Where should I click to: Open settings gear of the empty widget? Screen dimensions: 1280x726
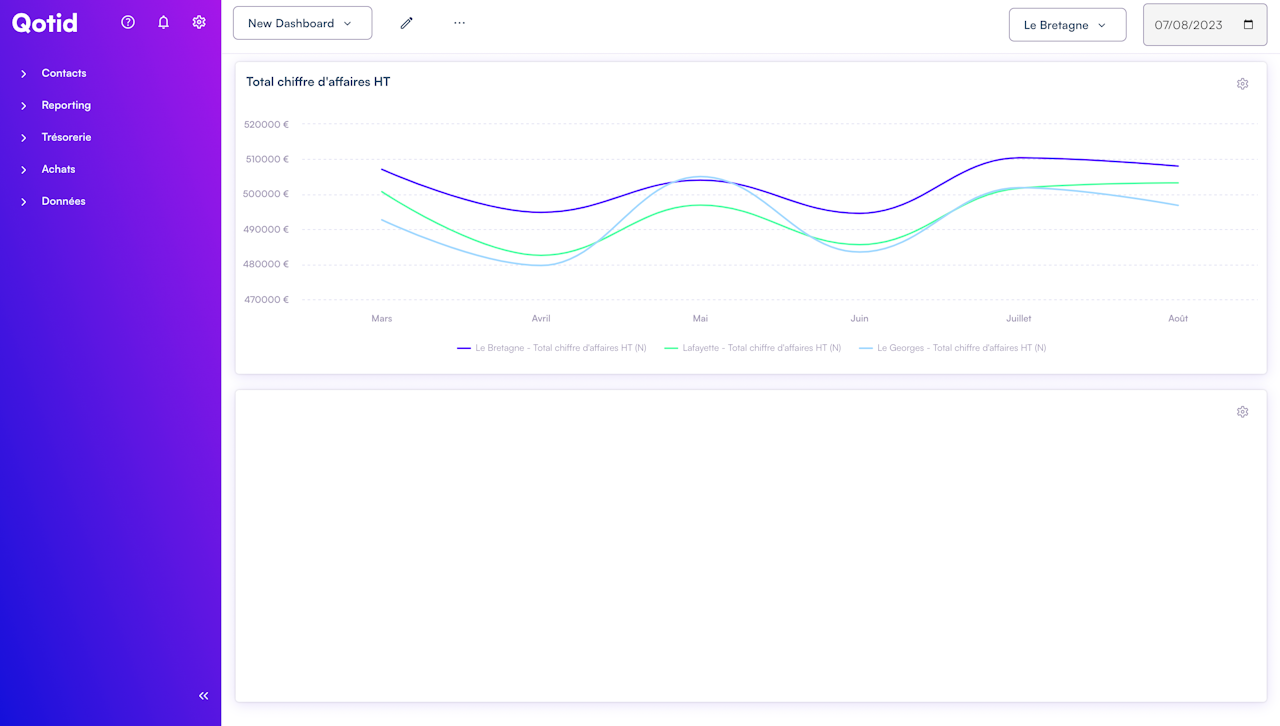pos(1242,412)
